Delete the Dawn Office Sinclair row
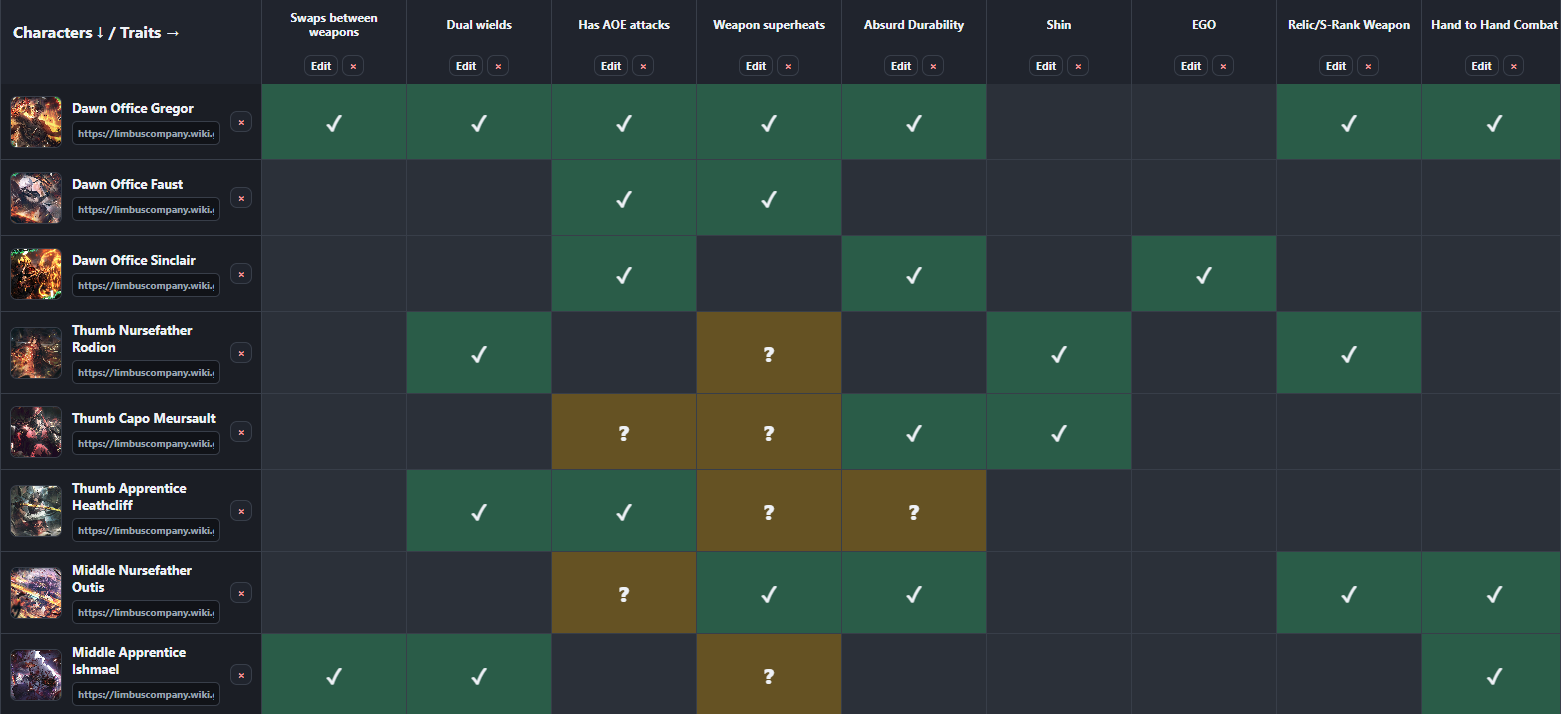1561x714 pixels. pos(241,274)
